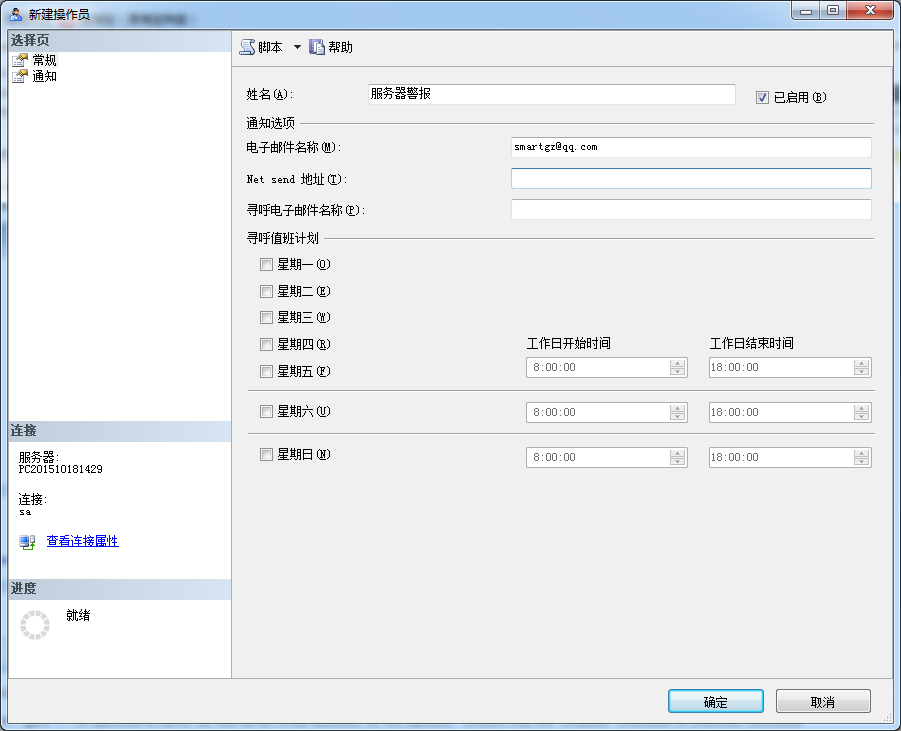The height and width of the screenshot is (731, 901).
Task: Click the progress spinner in the 进度 section
Action: 34,624
